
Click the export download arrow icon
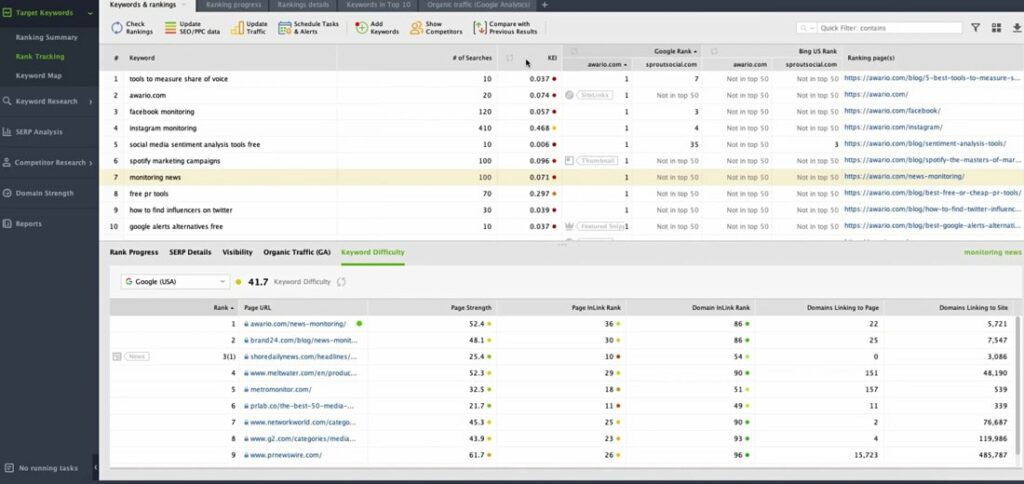pyautogui.click(x=1017, y=28)
